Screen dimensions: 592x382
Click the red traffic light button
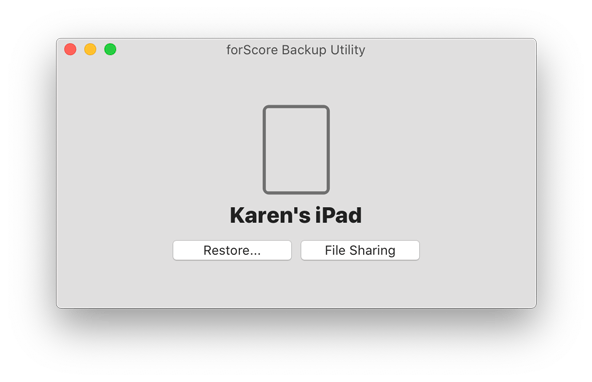pyautogui.click(x=70, y=49)
